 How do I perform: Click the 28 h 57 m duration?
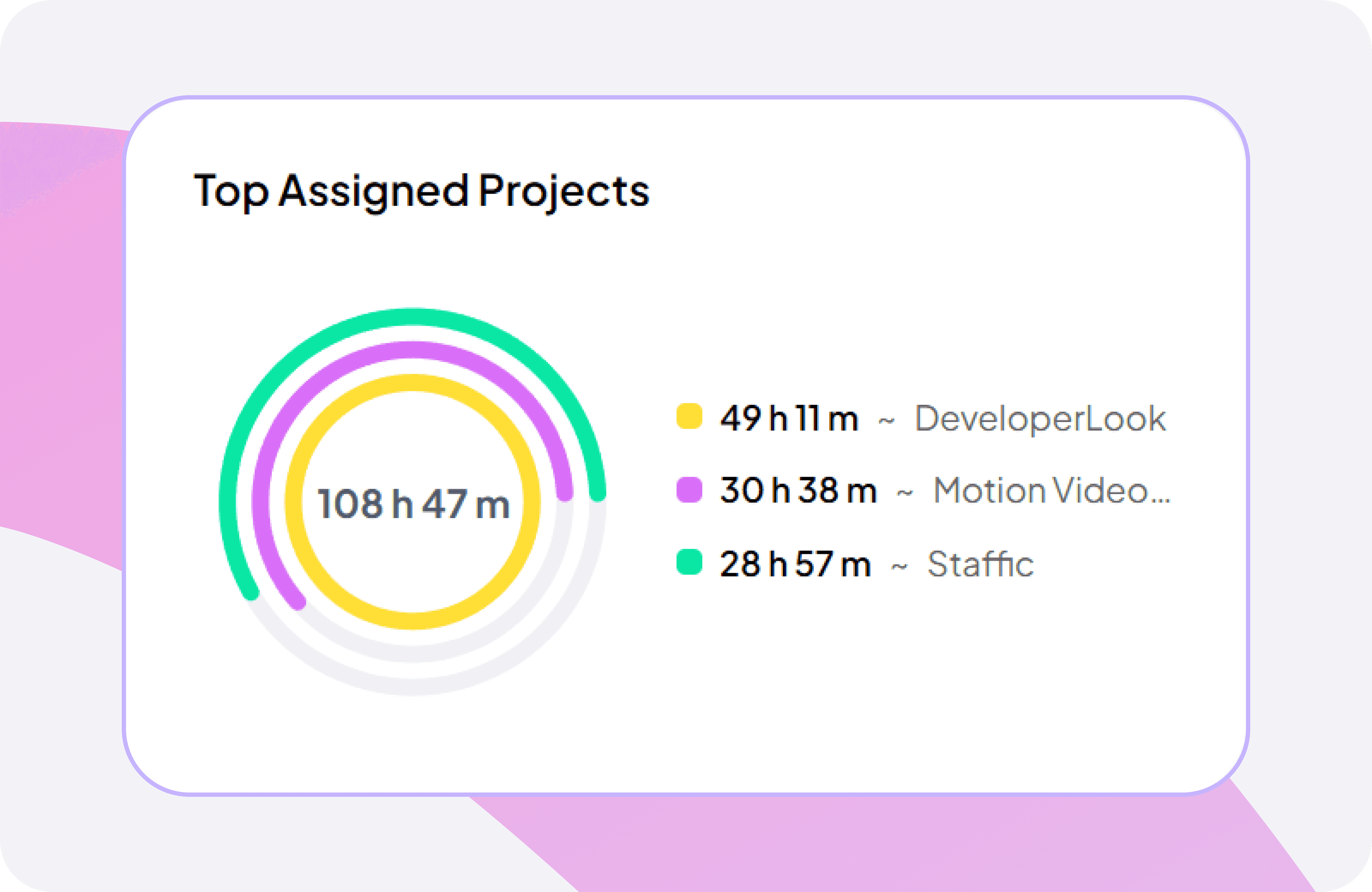[x=795, y=564]
